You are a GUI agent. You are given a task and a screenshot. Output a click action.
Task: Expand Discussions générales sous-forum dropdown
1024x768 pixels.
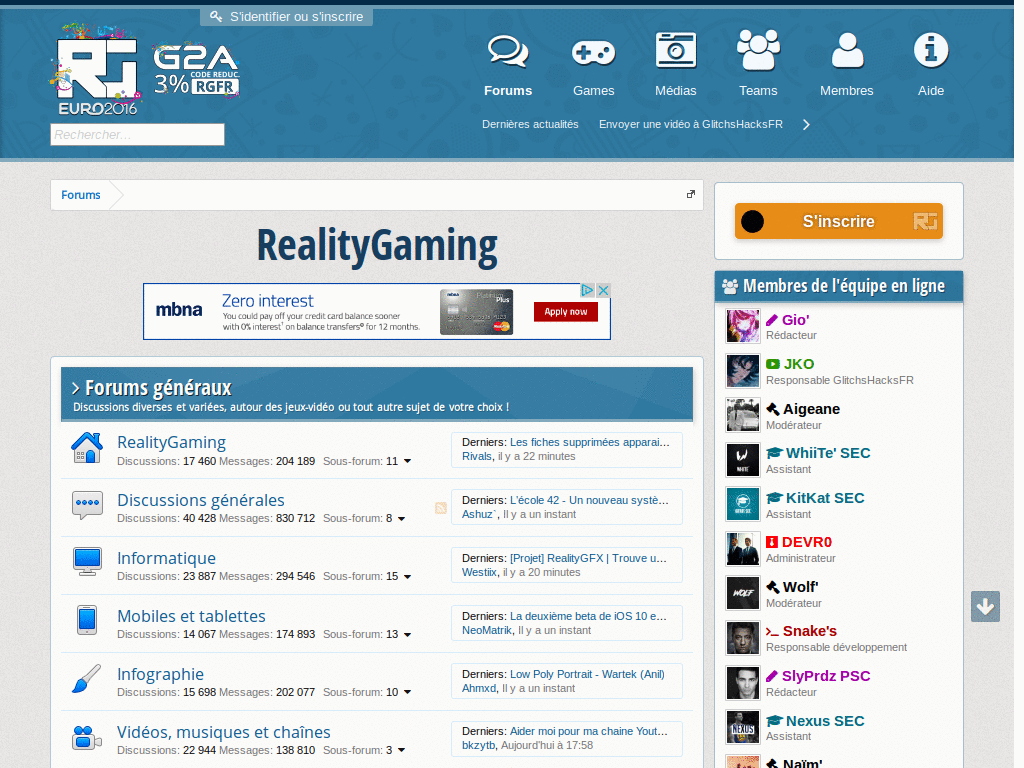tap(402, 519)
